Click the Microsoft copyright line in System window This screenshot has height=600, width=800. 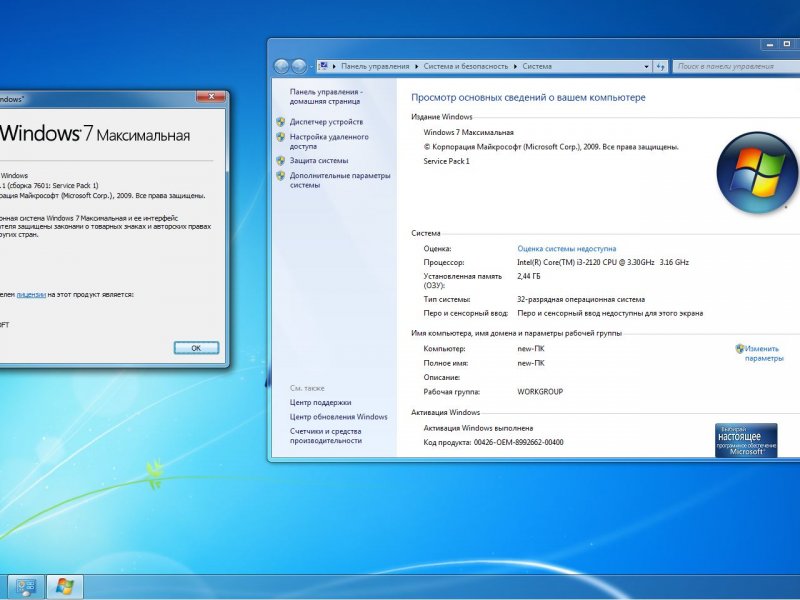point(551,147)
